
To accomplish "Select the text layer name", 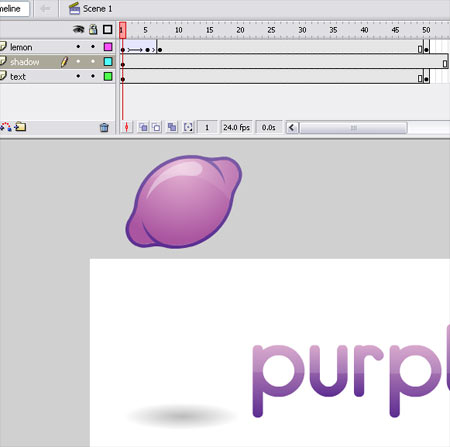I will 18,77.
